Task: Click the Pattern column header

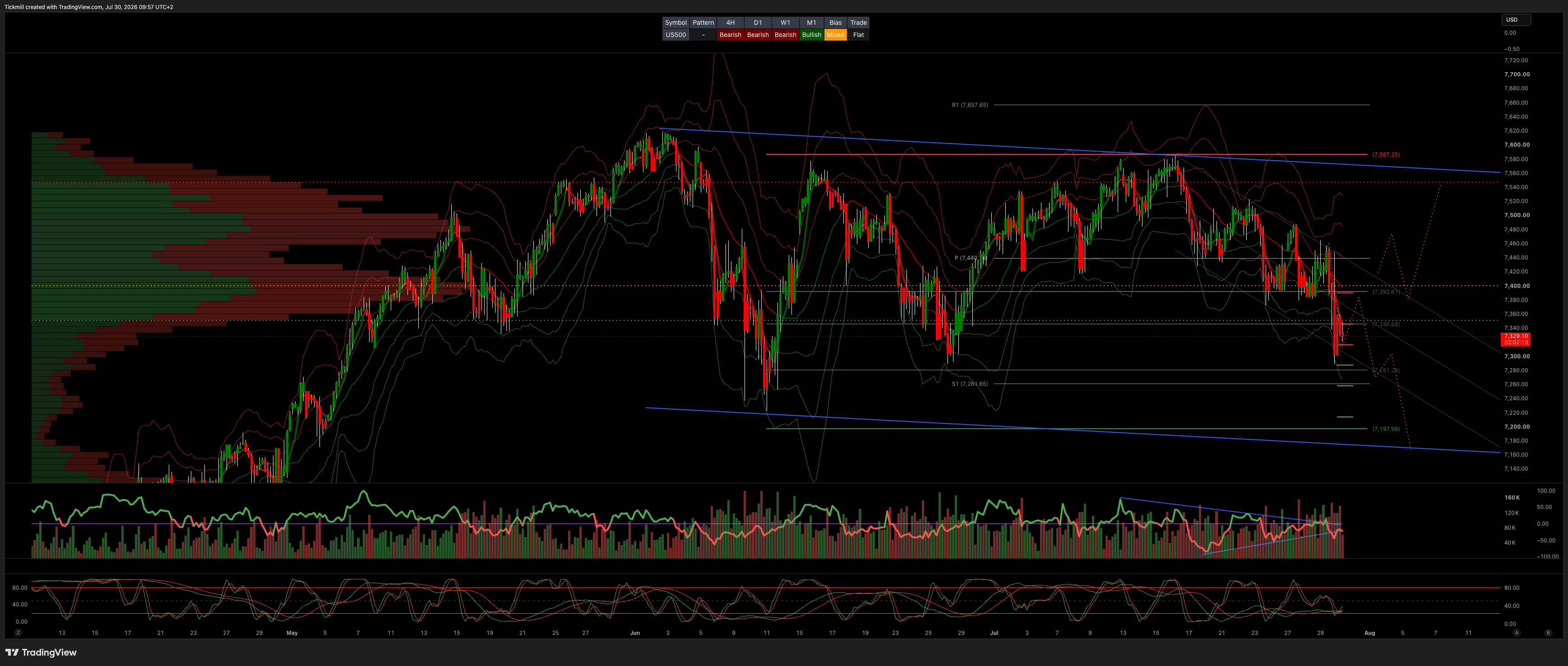Action: click(703, 23)
